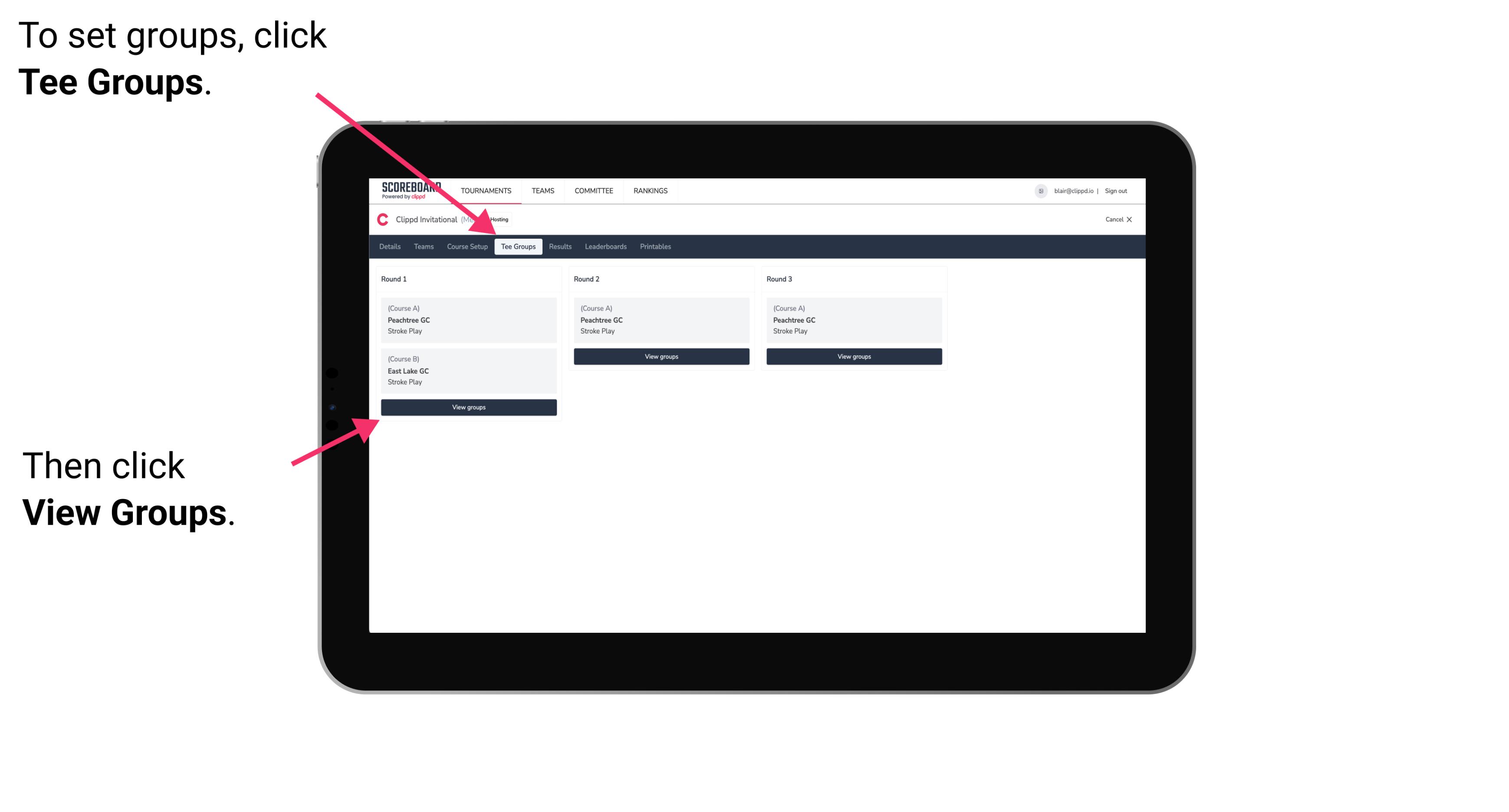1509x812 pixels.
Task: Select the Teams menu item
Action: (421, 247)
